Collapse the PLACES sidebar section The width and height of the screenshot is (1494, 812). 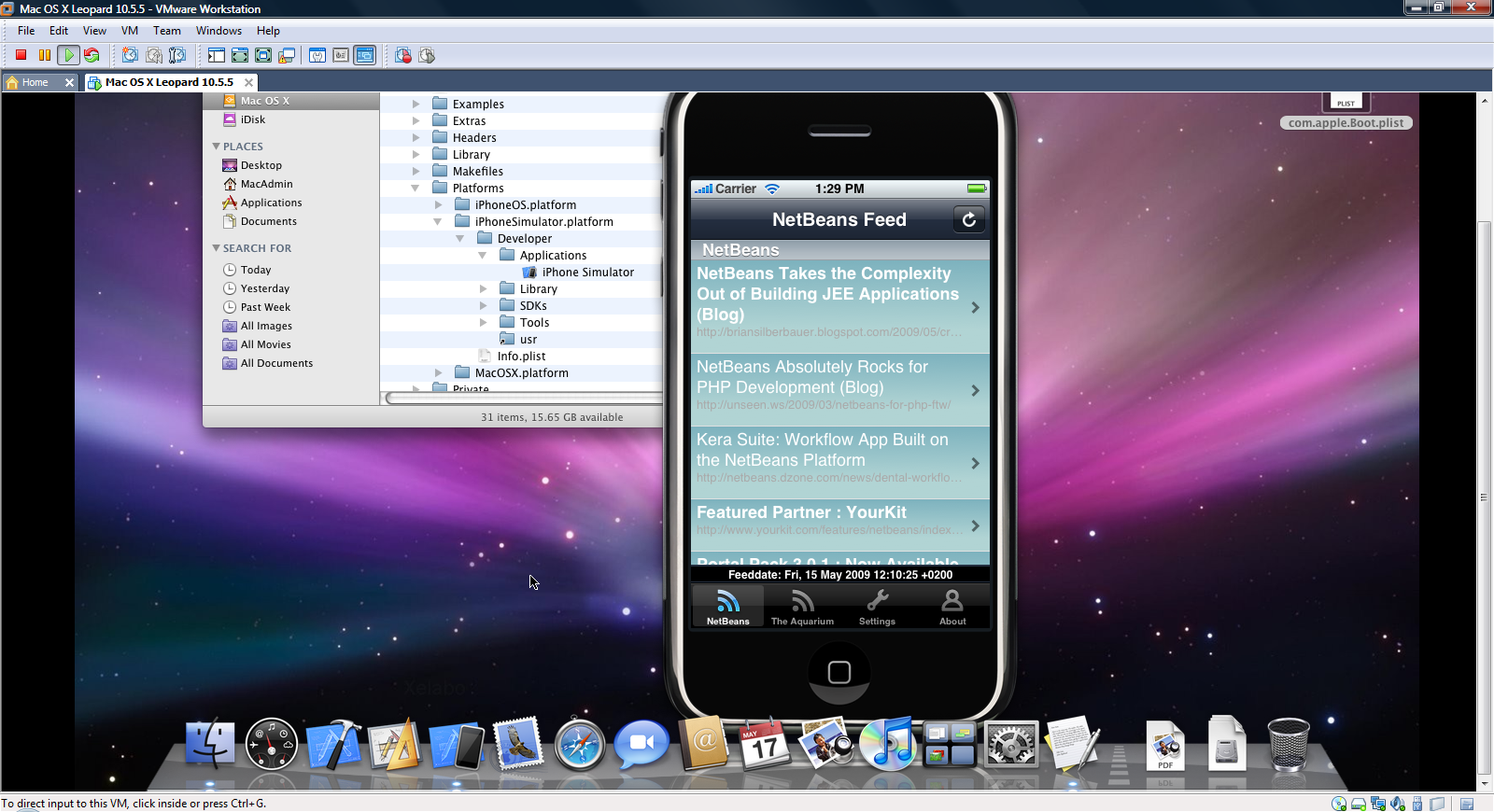coord(216,147)
